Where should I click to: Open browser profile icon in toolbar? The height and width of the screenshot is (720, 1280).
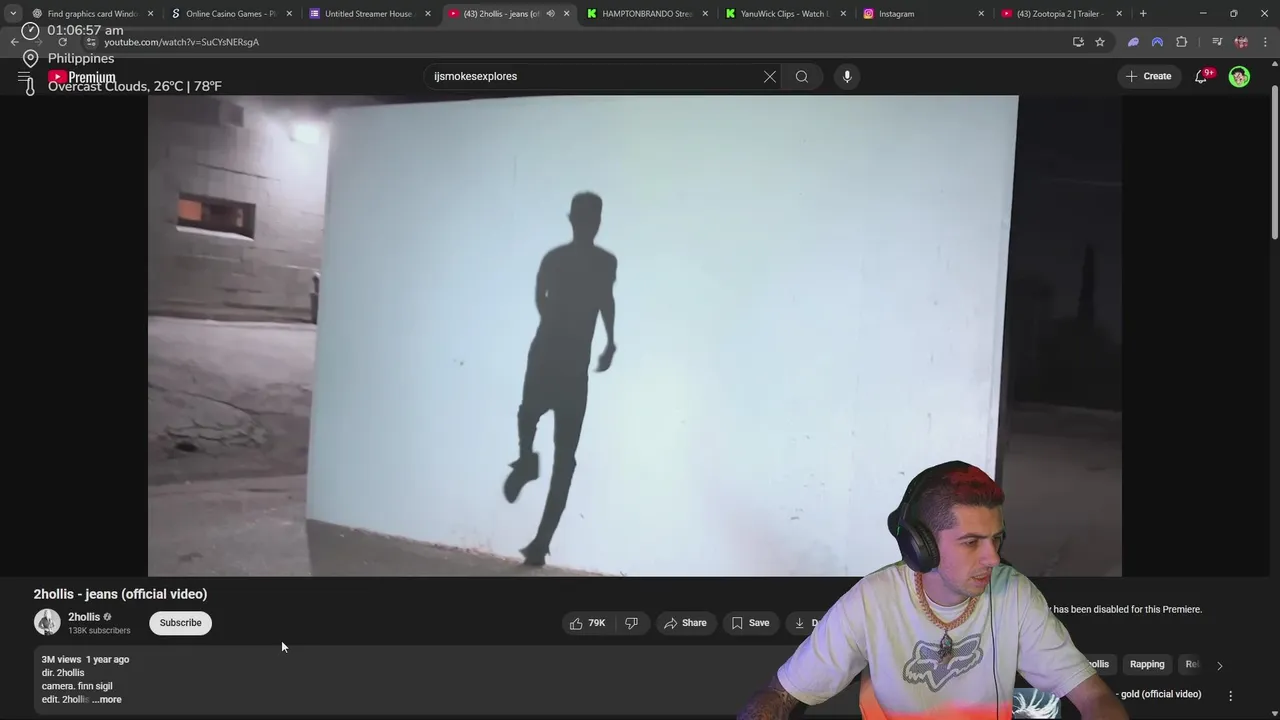tap(1241, 42)
